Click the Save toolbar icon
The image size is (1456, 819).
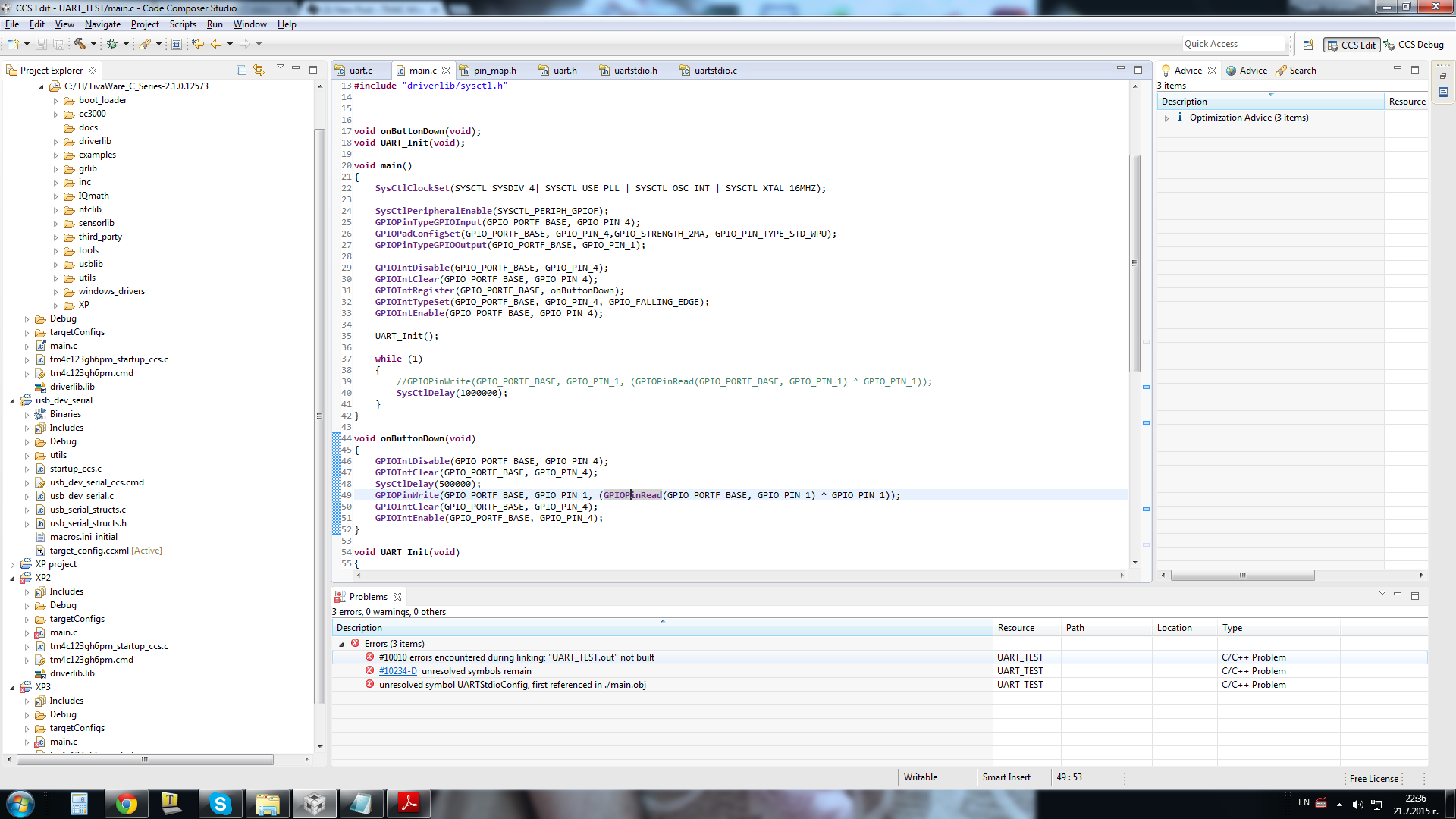pyautogui.click(x=42, y=45)
